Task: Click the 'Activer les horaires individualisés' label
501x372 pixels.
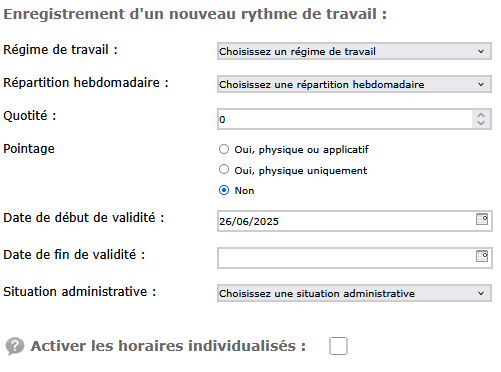Action: coord(168,346)
